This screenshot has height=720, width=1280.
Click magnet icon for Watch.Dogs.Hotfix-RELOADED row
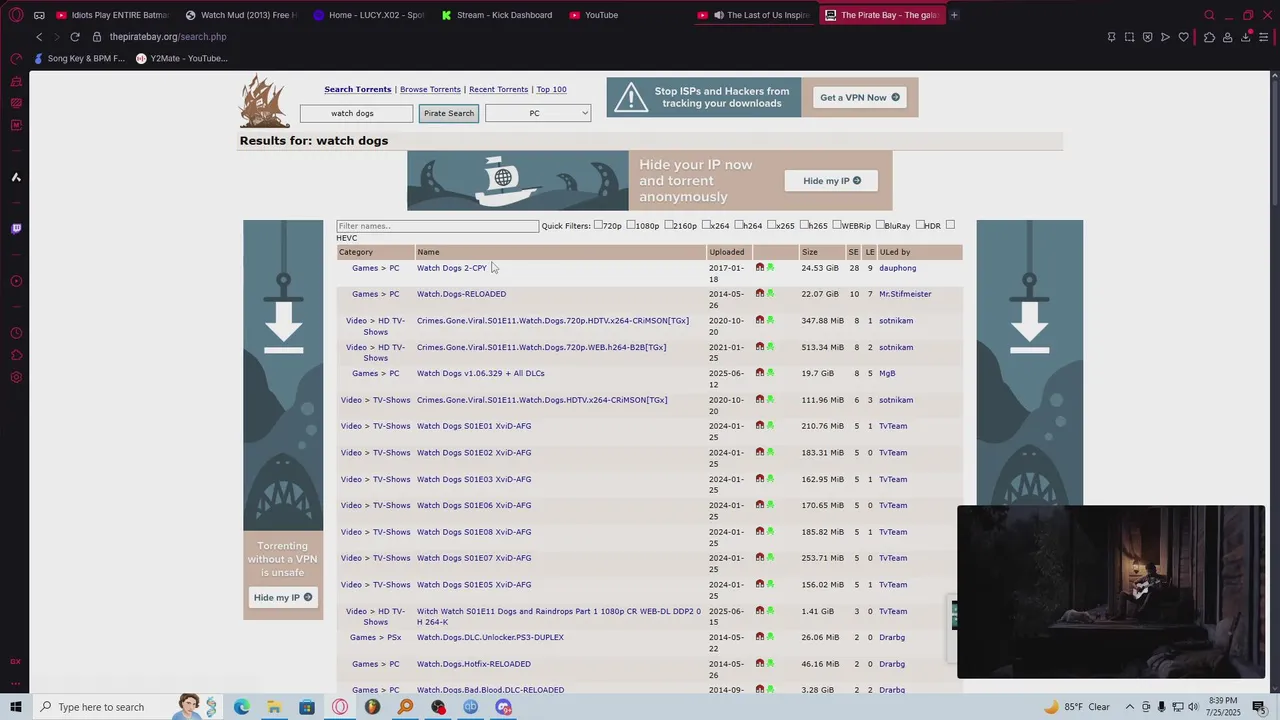(x=760, y=664)
